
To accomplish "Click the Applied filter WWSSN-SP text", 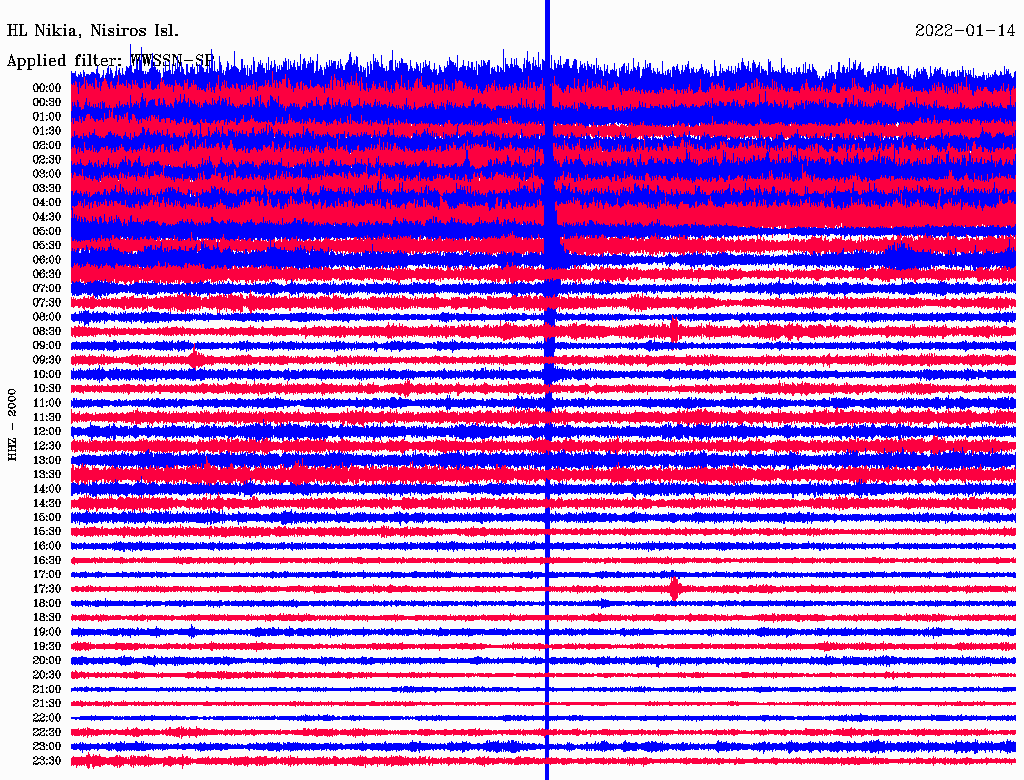I will point(110,61).
